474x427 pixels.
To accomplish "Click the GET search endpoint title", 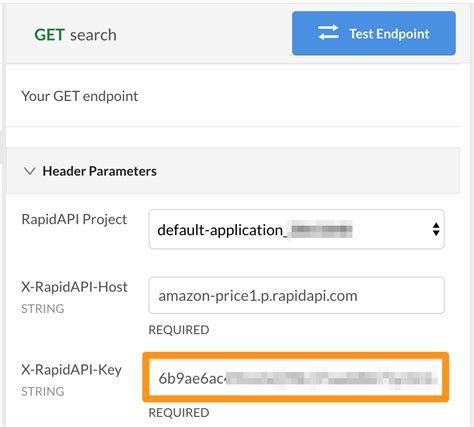I will (75, 35).
